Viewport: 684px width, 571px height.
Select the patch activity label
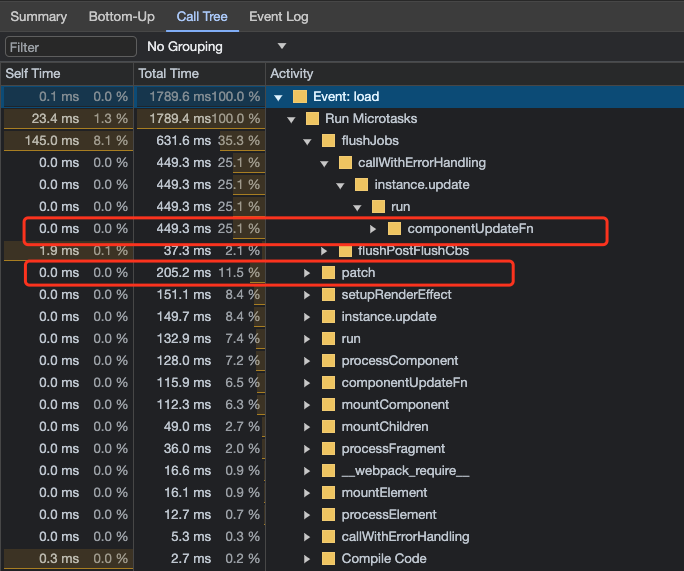tap(358, 273)
